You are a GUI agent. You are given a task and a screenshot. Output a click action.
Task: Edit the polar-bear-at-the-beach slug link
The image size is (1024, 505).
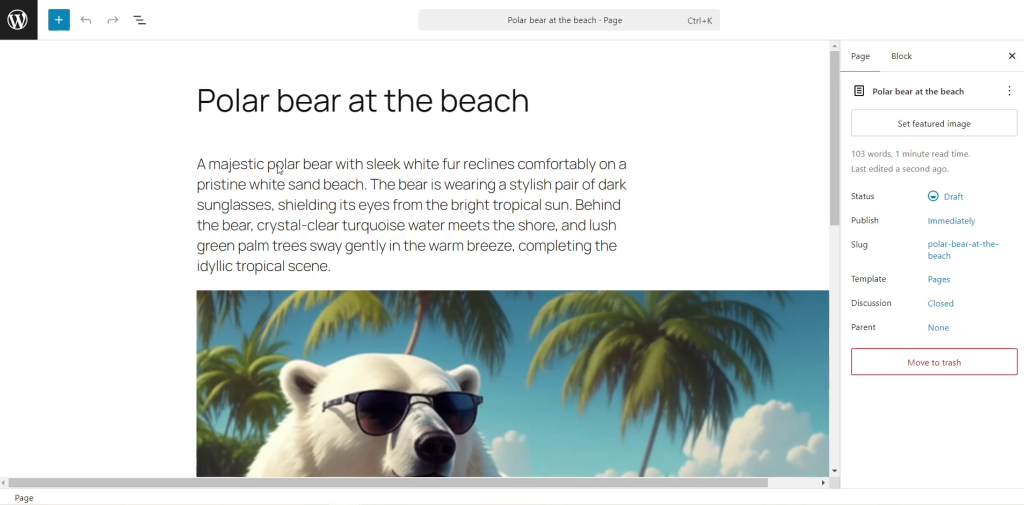963,250
